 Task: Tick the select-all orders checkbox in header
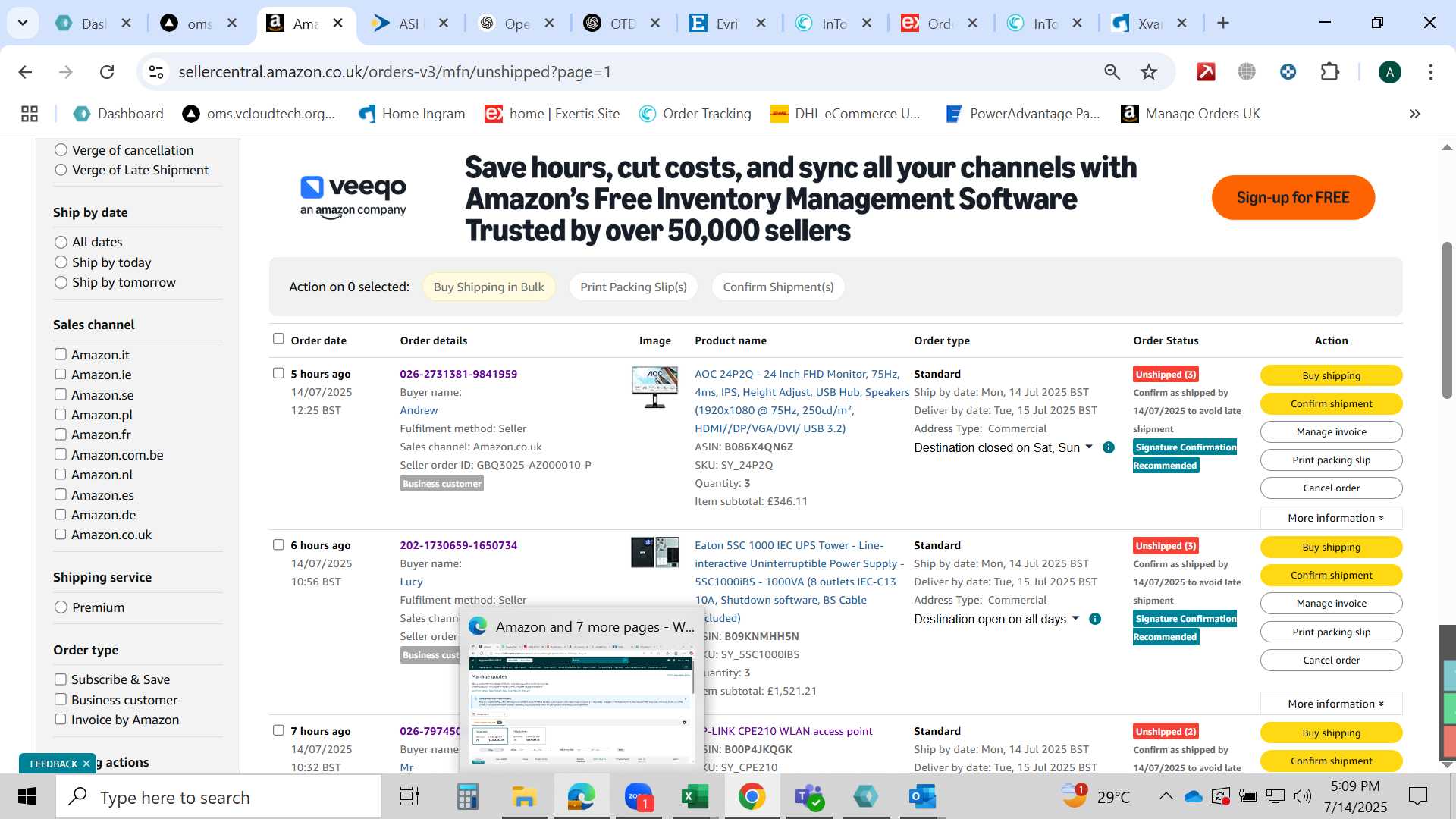[278, 339]
